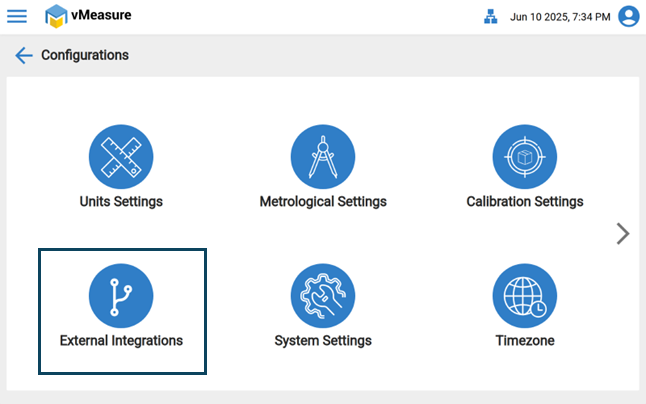This screenshot has height=404, width=646.
Task: Open System Settings gear icon
Action: coord(322,296)
